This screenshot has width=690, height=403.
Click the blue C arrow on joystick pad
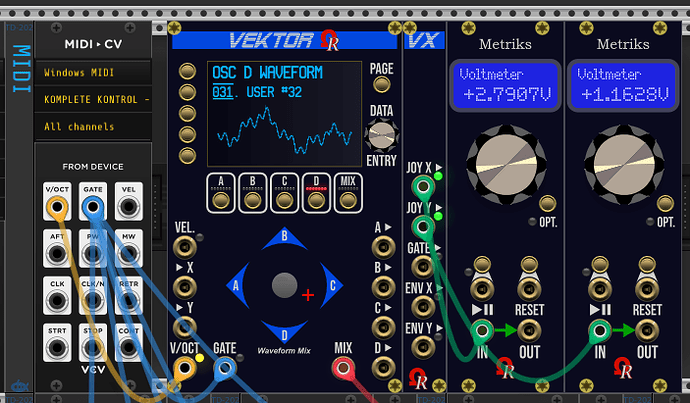332,285
